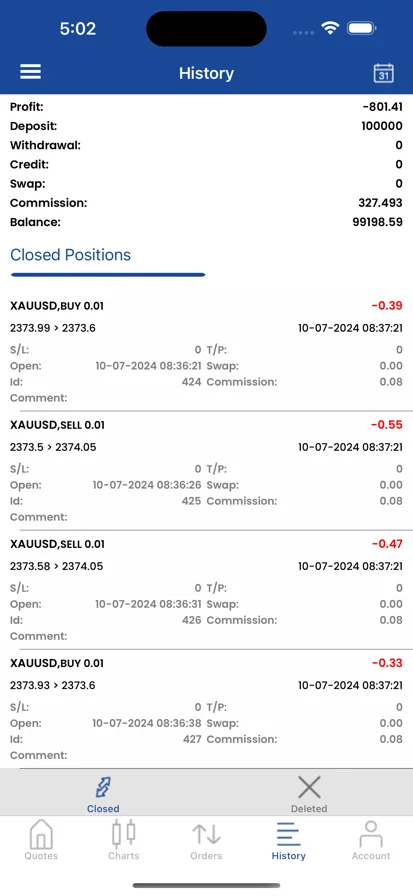Select the History tab icon
Viewport: 413px width, 896px height.
pos(288,834)
